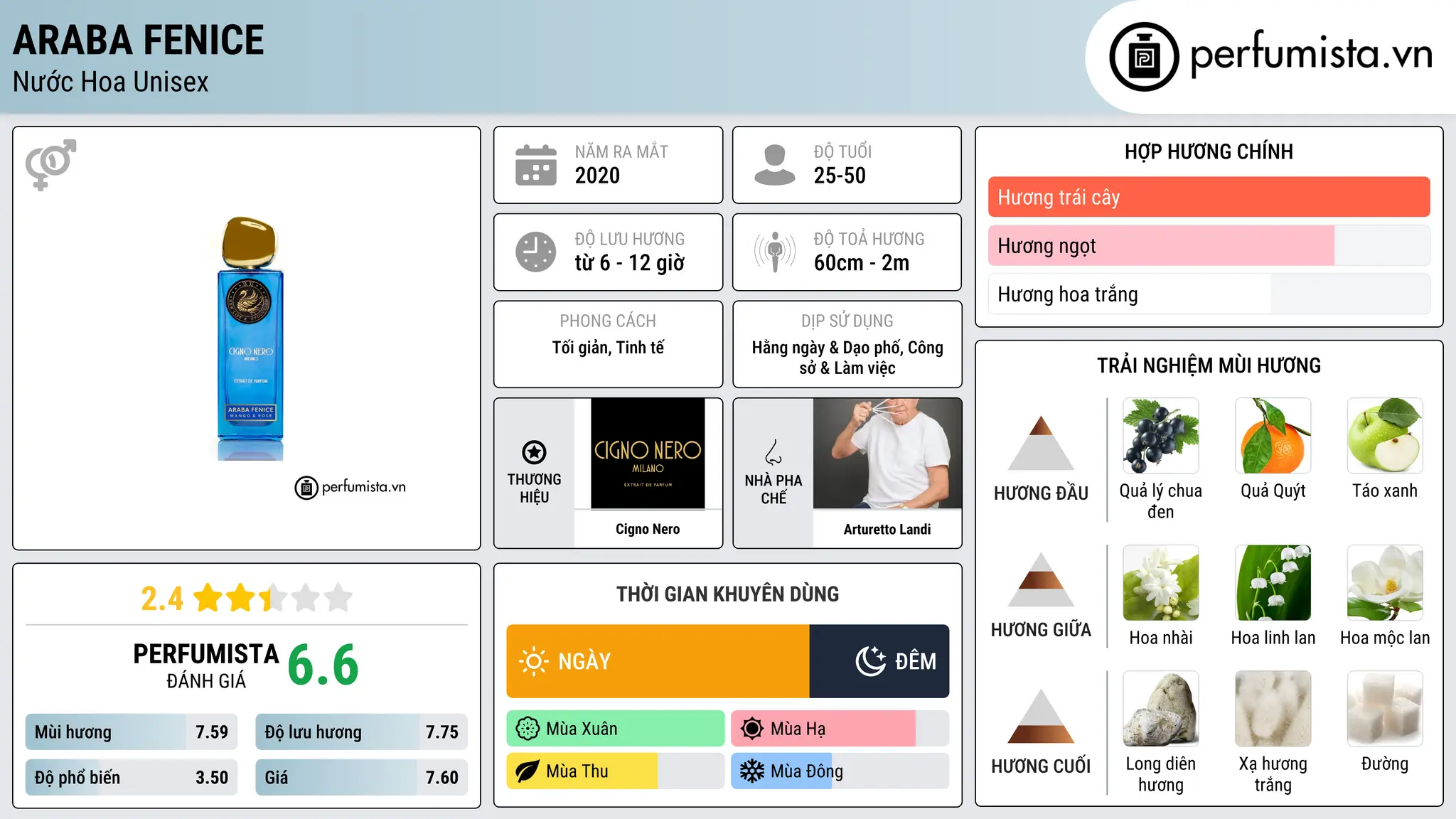The image size is (1456, 819).
Task: Click the TRẢI NGHIỆM MÙI HƯƠNG heading
Action: [x=1209, y=365]
